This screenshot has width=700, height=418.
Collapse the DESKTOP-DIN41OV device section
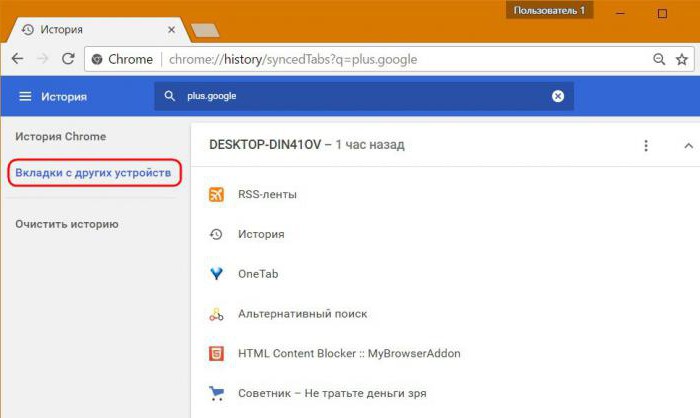(688, 146)
